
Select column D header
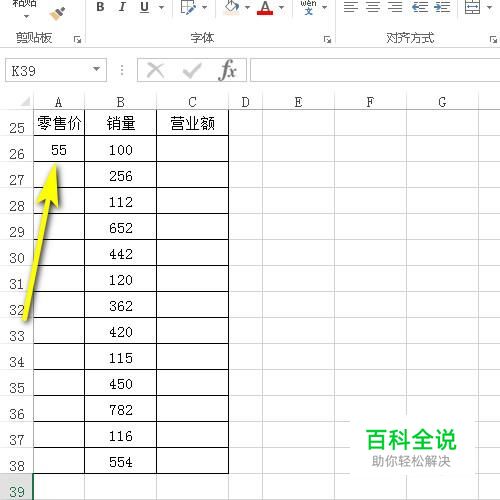pos(245,102)
